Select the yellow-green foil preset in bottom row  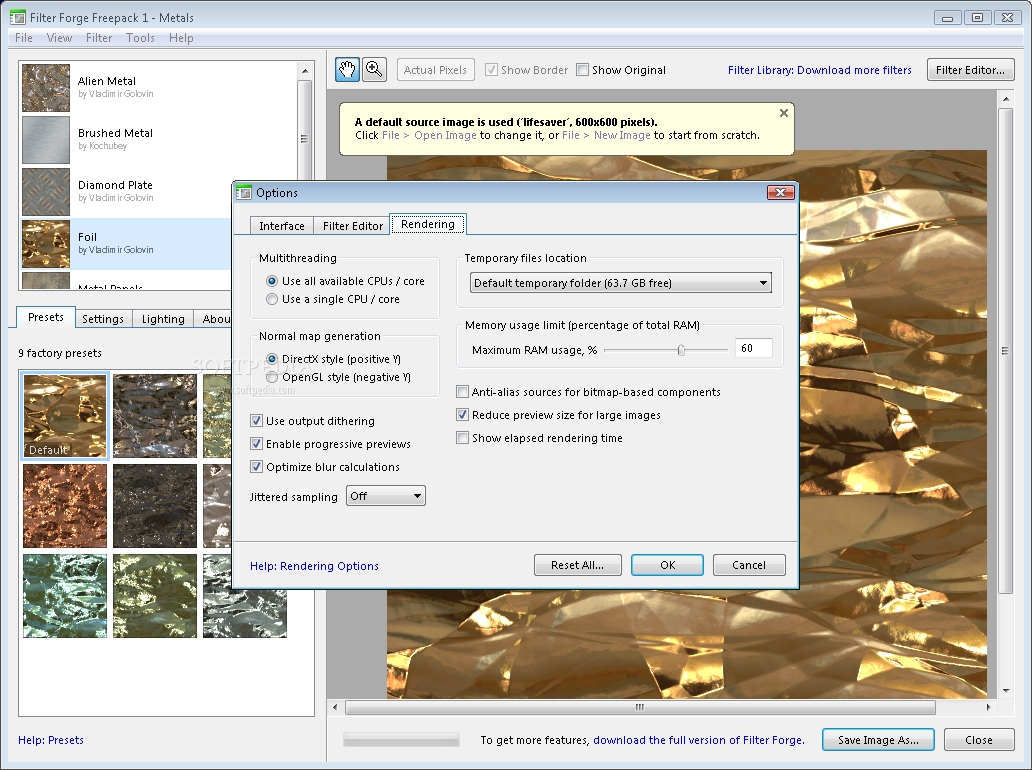click(x=155, y=596)
